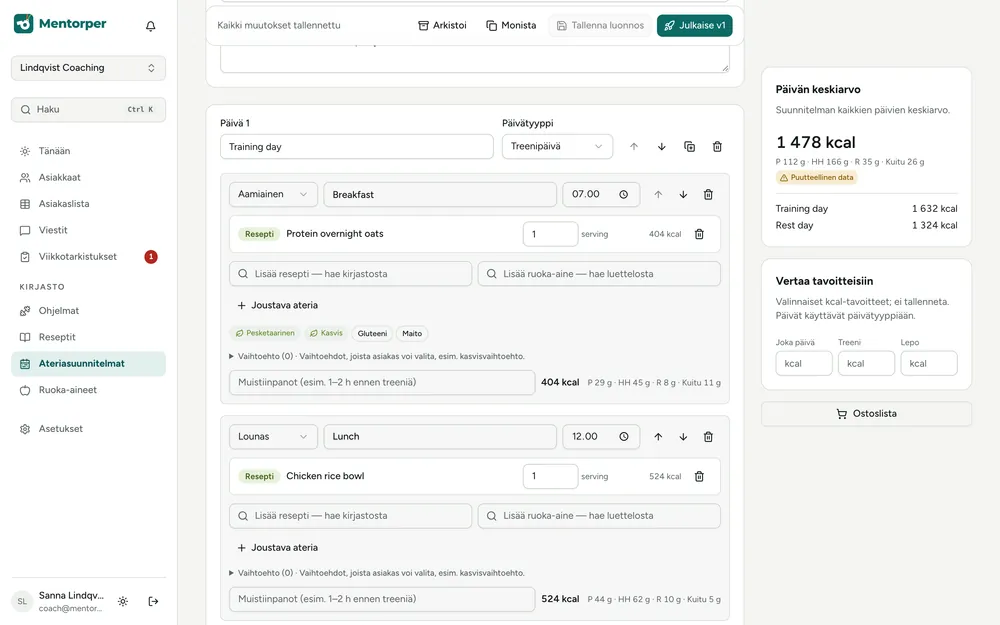The width and height of the screenshot is (1000, 625).
Task: Focus the Treeni kcal target field
Action: tap(866, 364)
